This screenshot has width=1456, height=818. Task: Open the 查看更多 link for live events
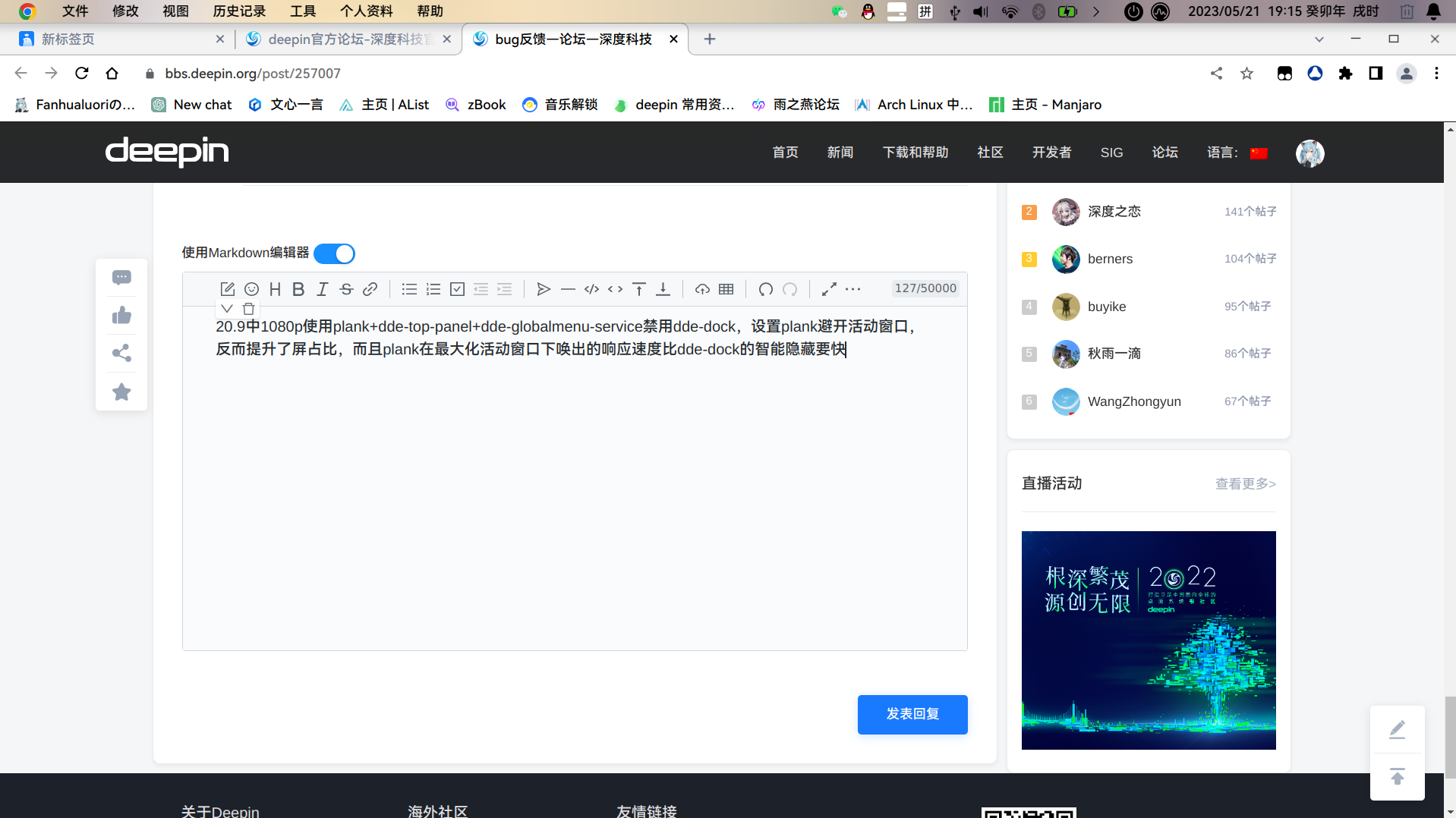[x=1245, y=484]
